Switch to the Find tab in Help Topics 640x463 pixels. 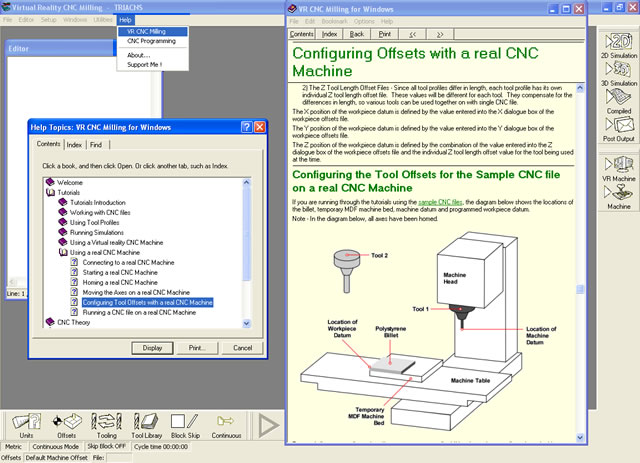(96, 145)
